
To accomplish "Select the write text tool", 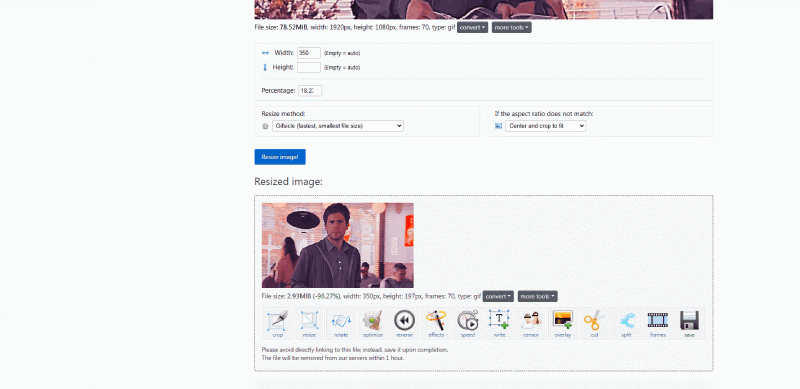I will click(499, 324).
